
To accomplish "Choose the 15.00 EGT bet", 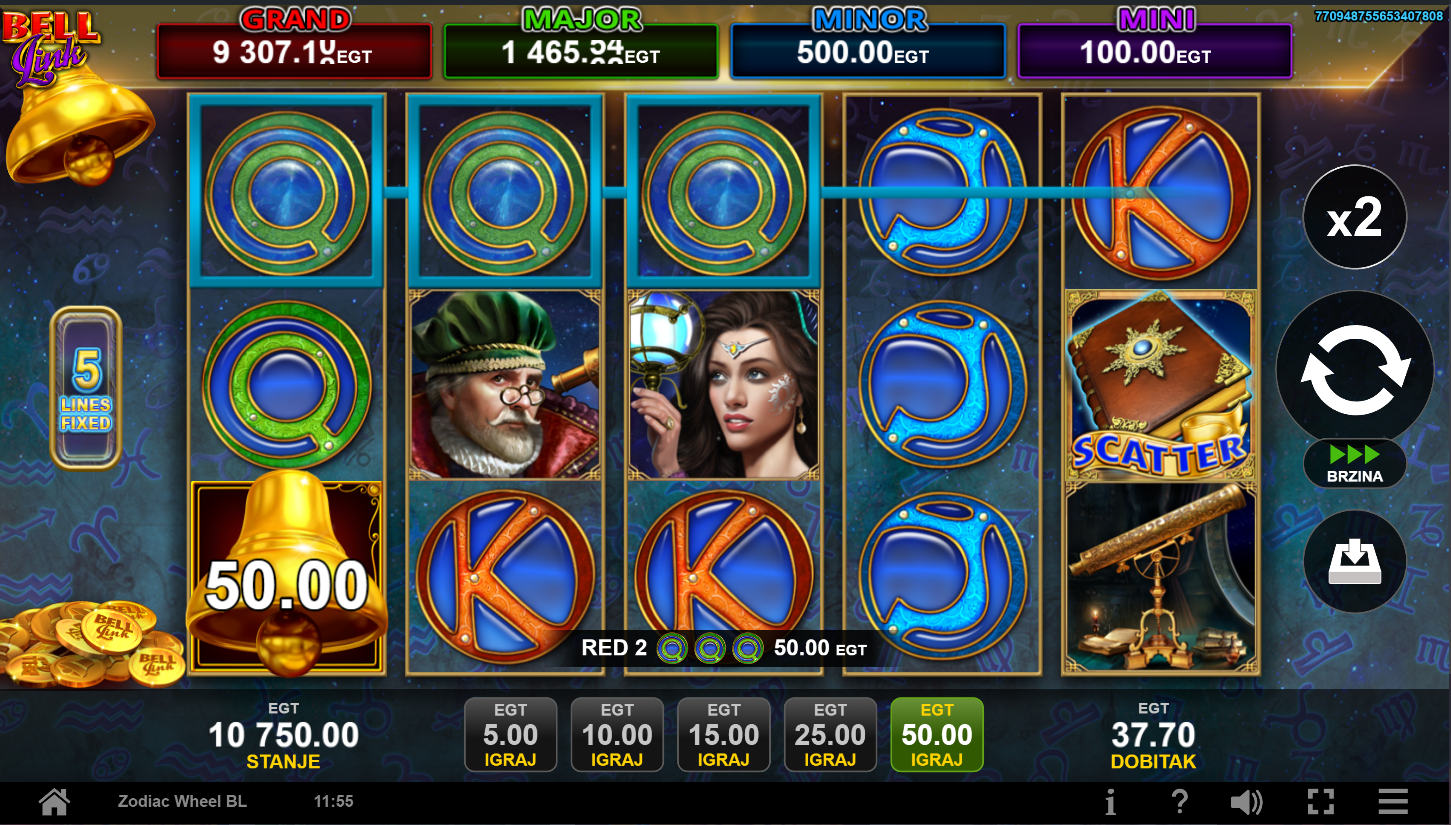I will 724,735.
